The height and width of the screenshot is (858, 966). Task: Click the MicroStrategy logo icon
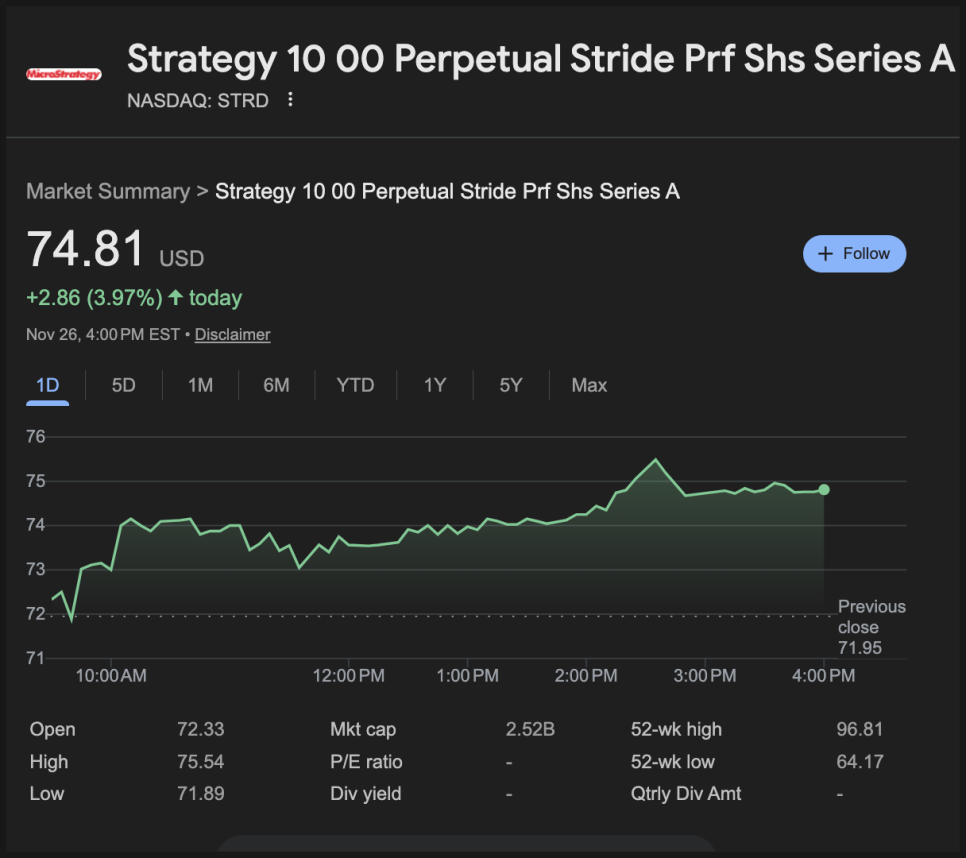coord(63,74)
